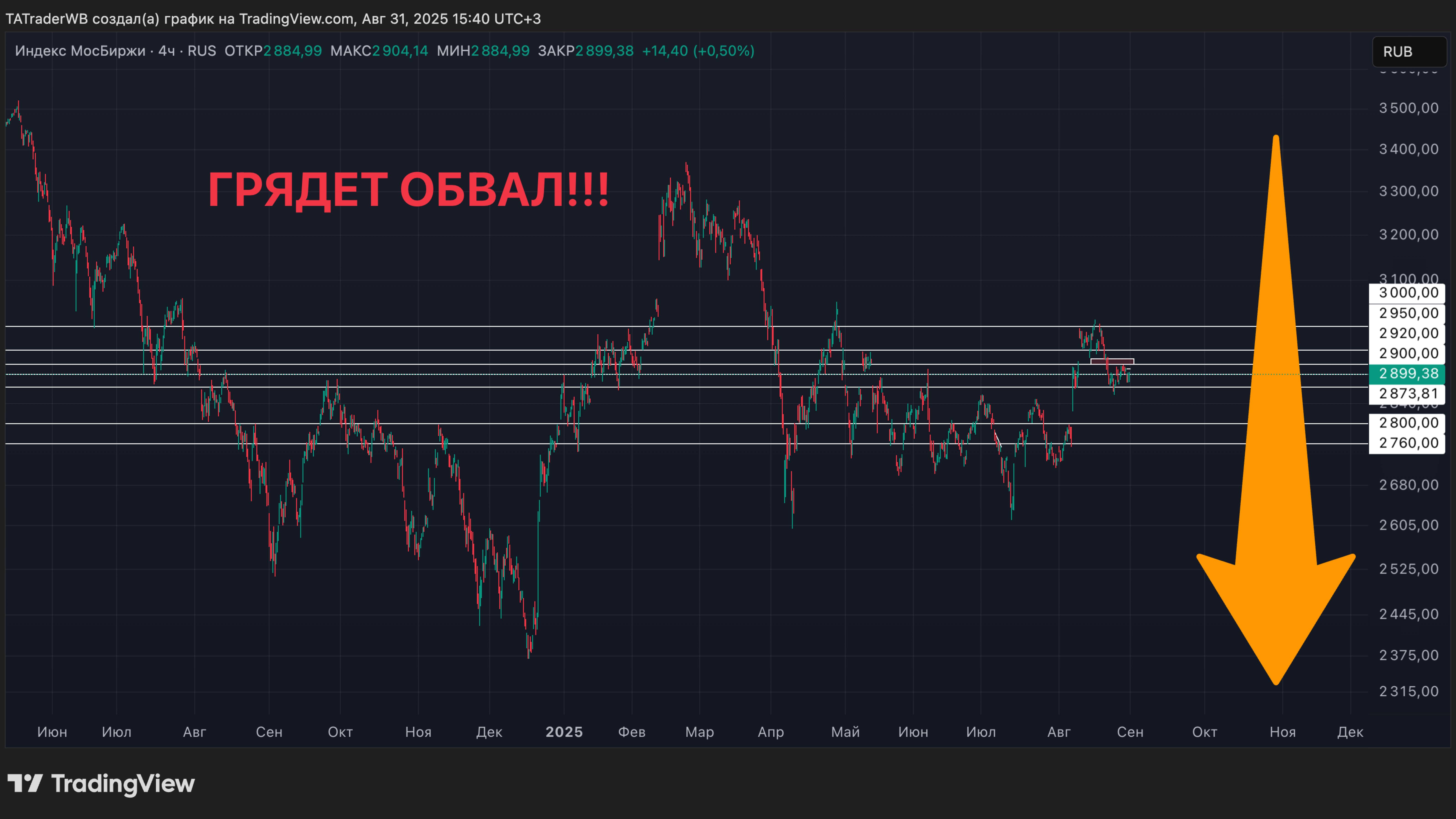Click the green 2 899,38 current price label

(1407, 374)
